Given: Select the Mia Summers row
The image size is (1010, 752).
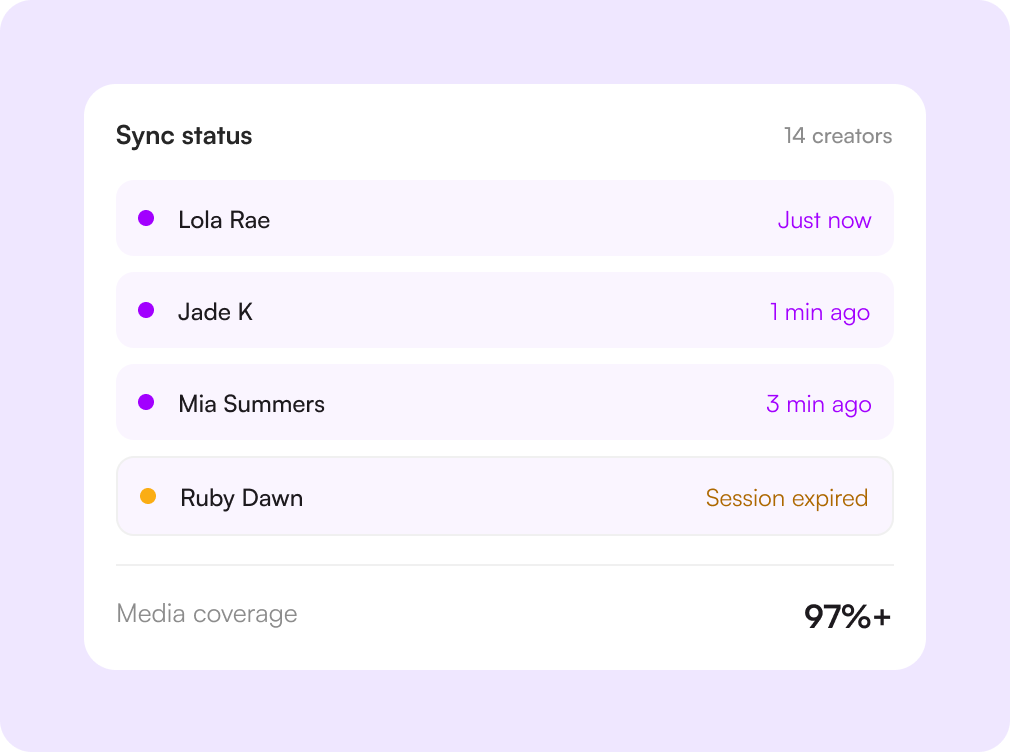Looking at the screenshot, I should [504, 403].
